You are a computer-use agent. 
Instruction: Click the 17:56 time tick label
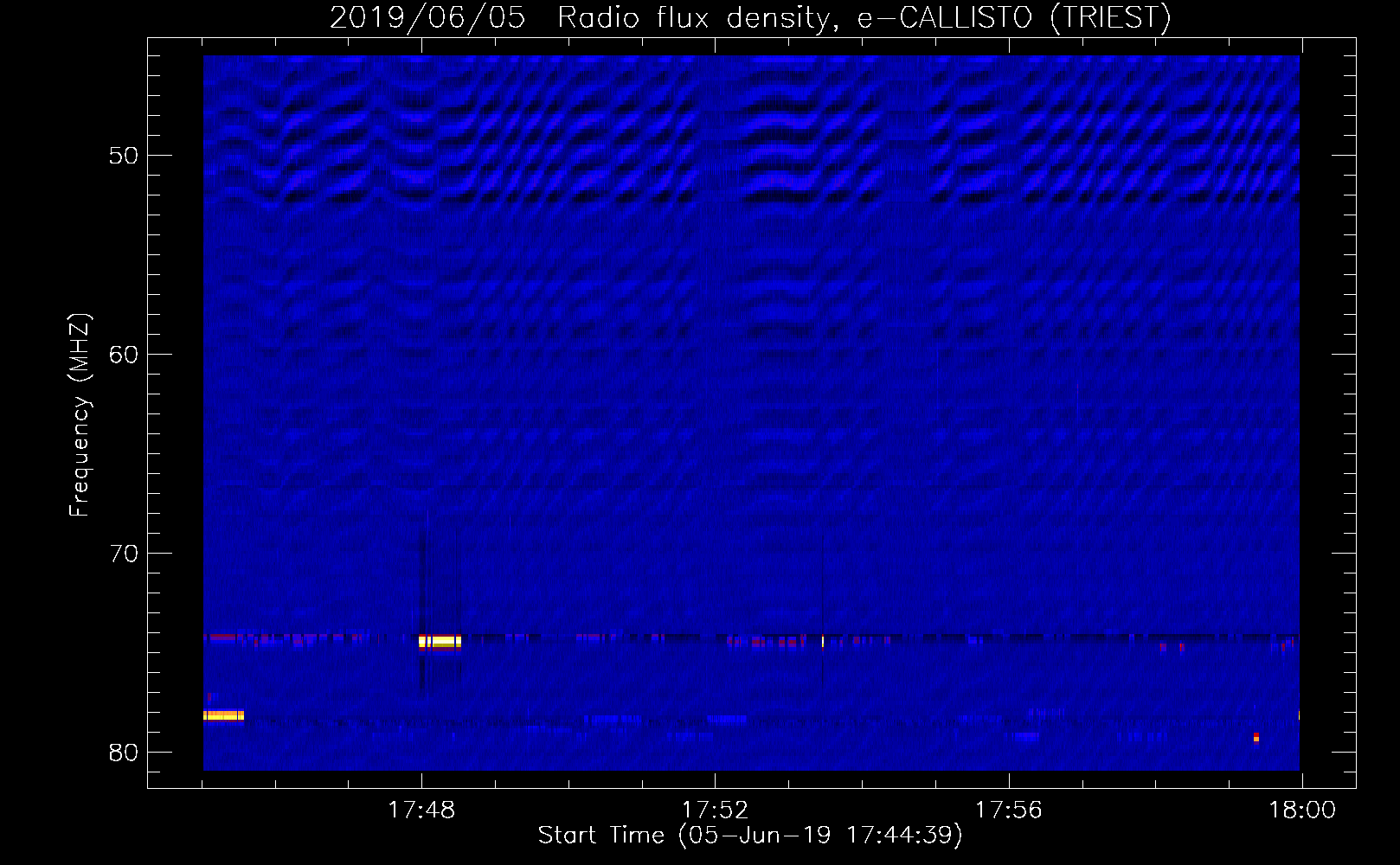point(1008,811)
